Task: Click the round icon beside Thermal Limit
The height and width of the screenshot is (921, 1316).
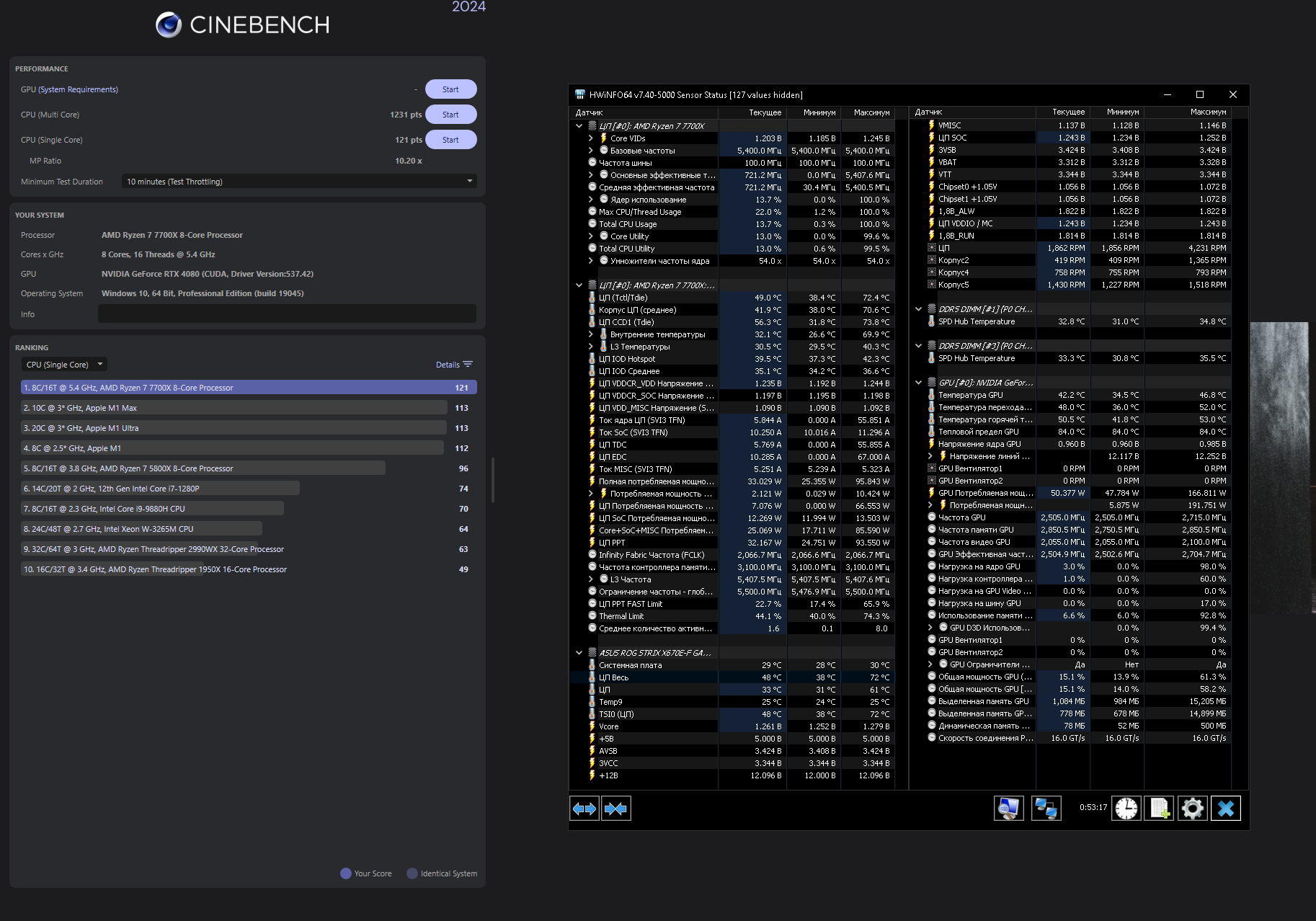Action: pyautogui.click(x=592, y=616)
